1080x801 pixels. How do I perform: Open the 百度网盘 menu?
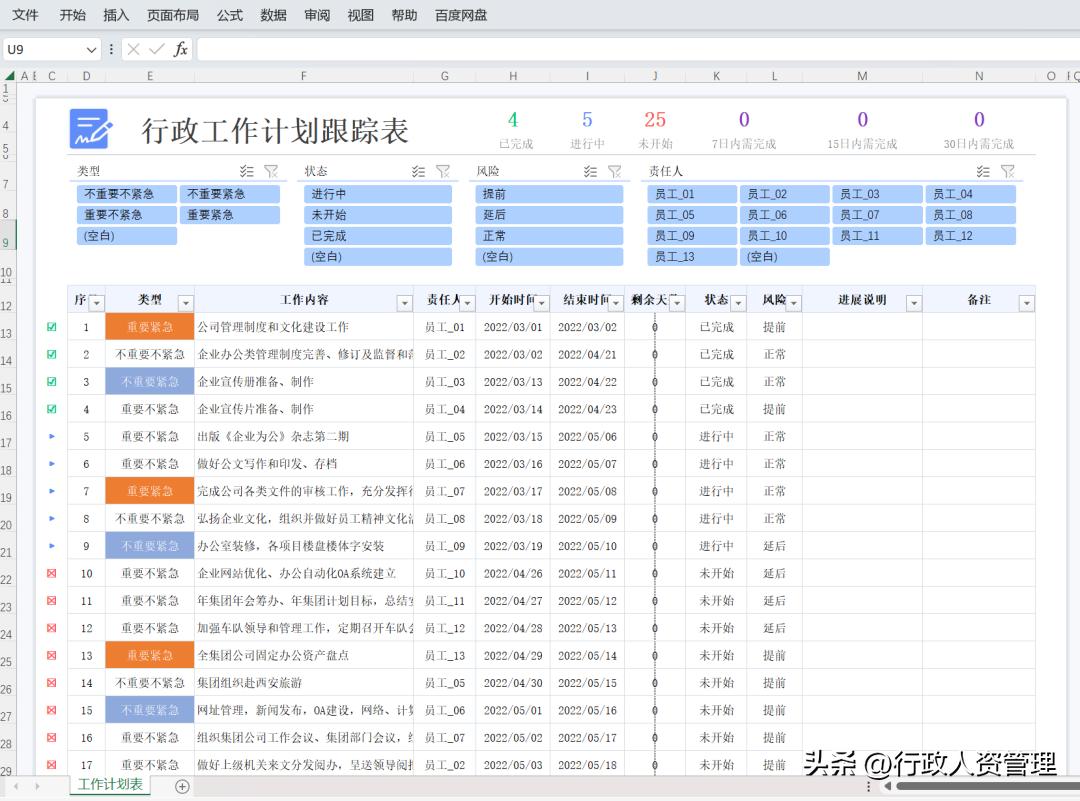(460, 15)
